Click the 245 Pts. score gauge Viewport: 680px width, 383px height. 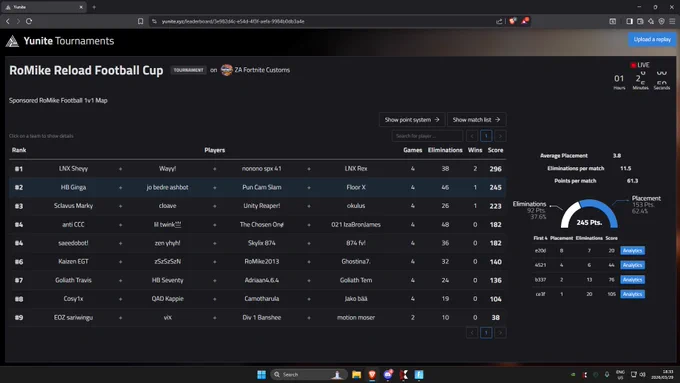tap(589, 214)
